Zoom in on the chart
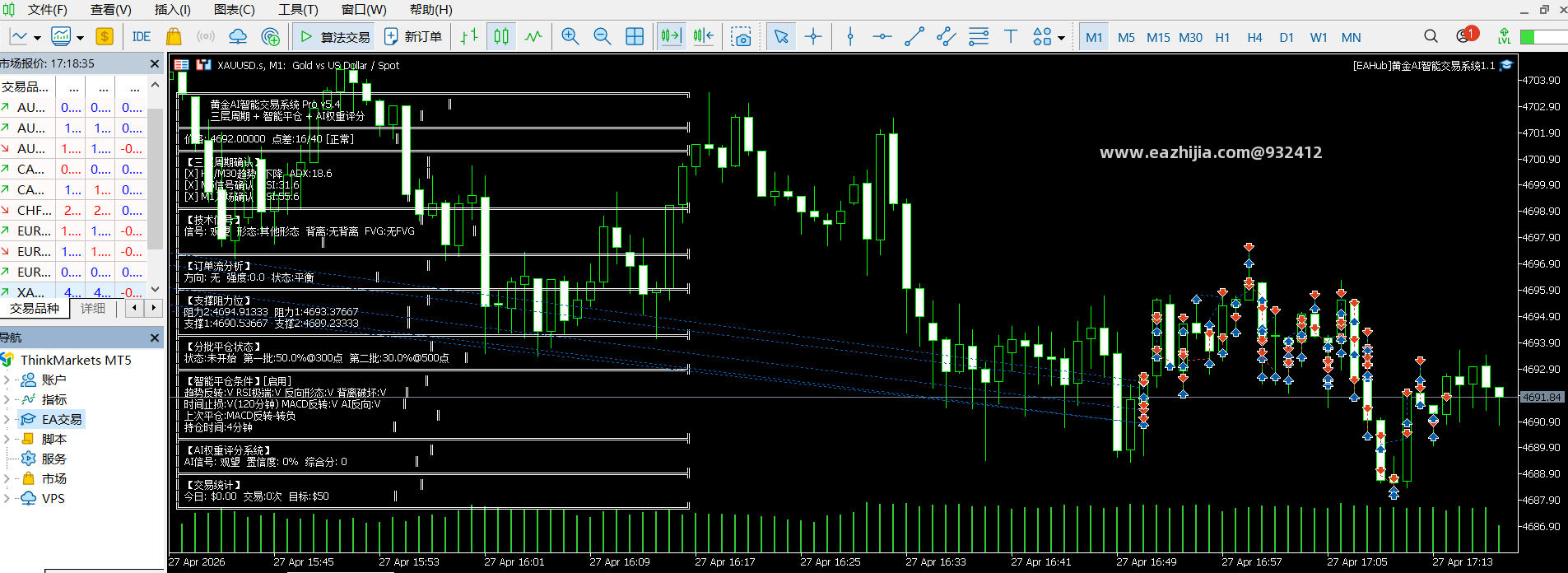This screenshot has width=1568, height=573. [570, 36]
